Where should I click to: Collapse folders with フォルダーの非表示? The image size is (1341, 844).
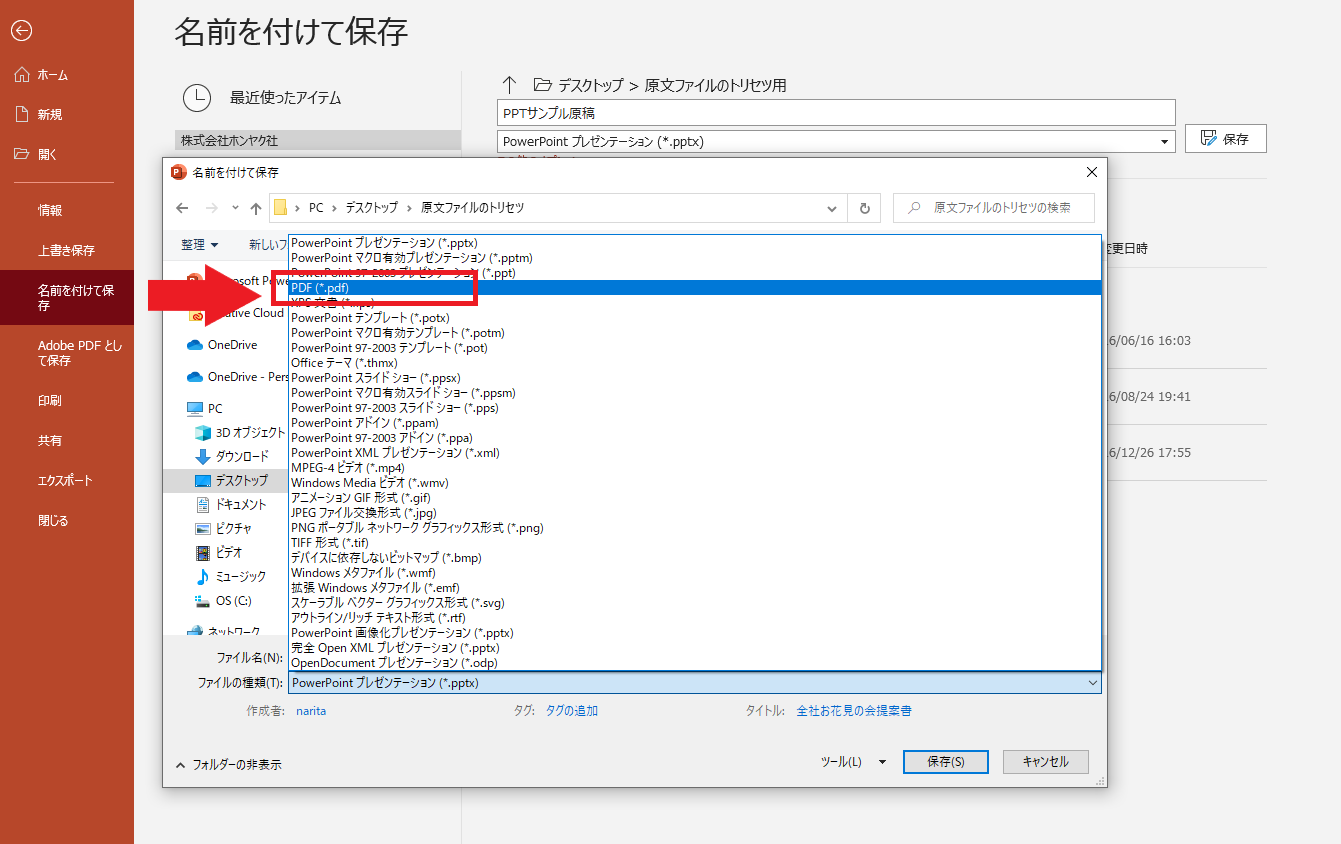[x=229, y=764]
